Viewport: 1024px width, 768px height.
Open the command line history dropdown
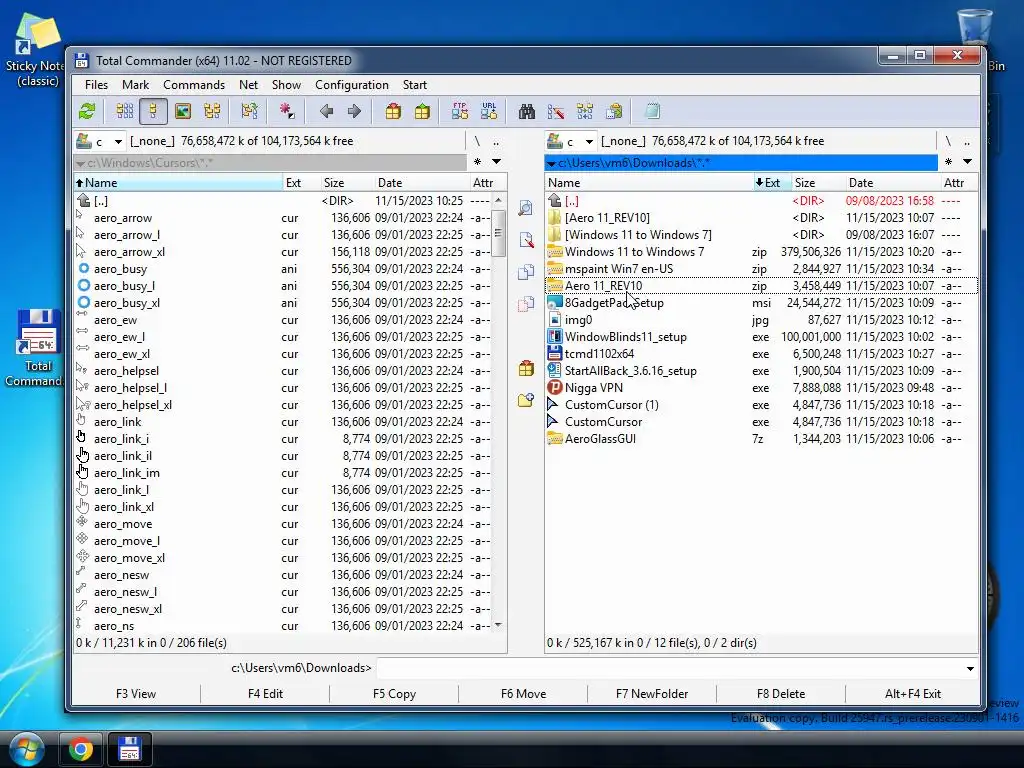970,669
